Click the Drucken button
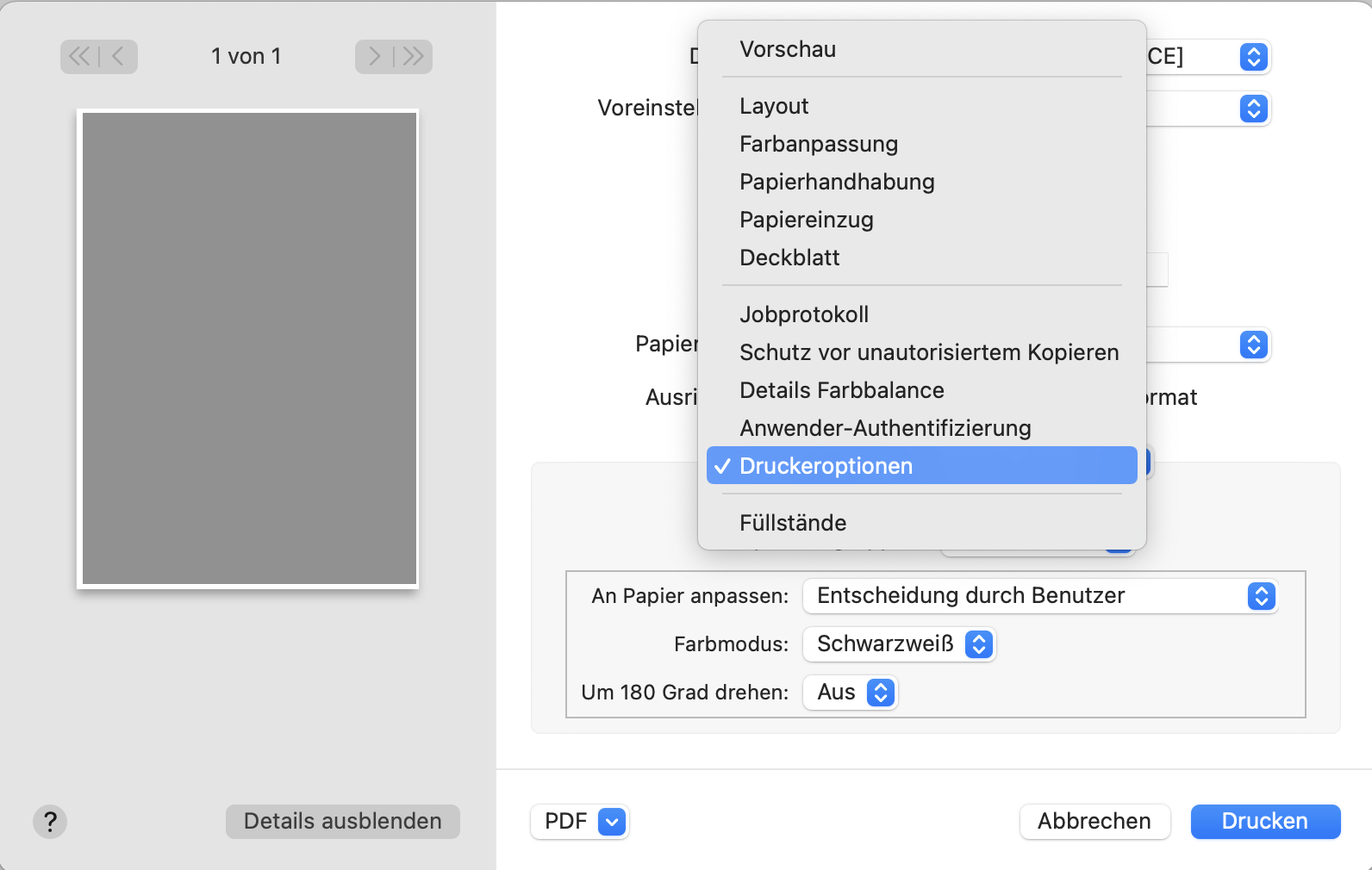The image size is (1372, 870). [1264, 821]
